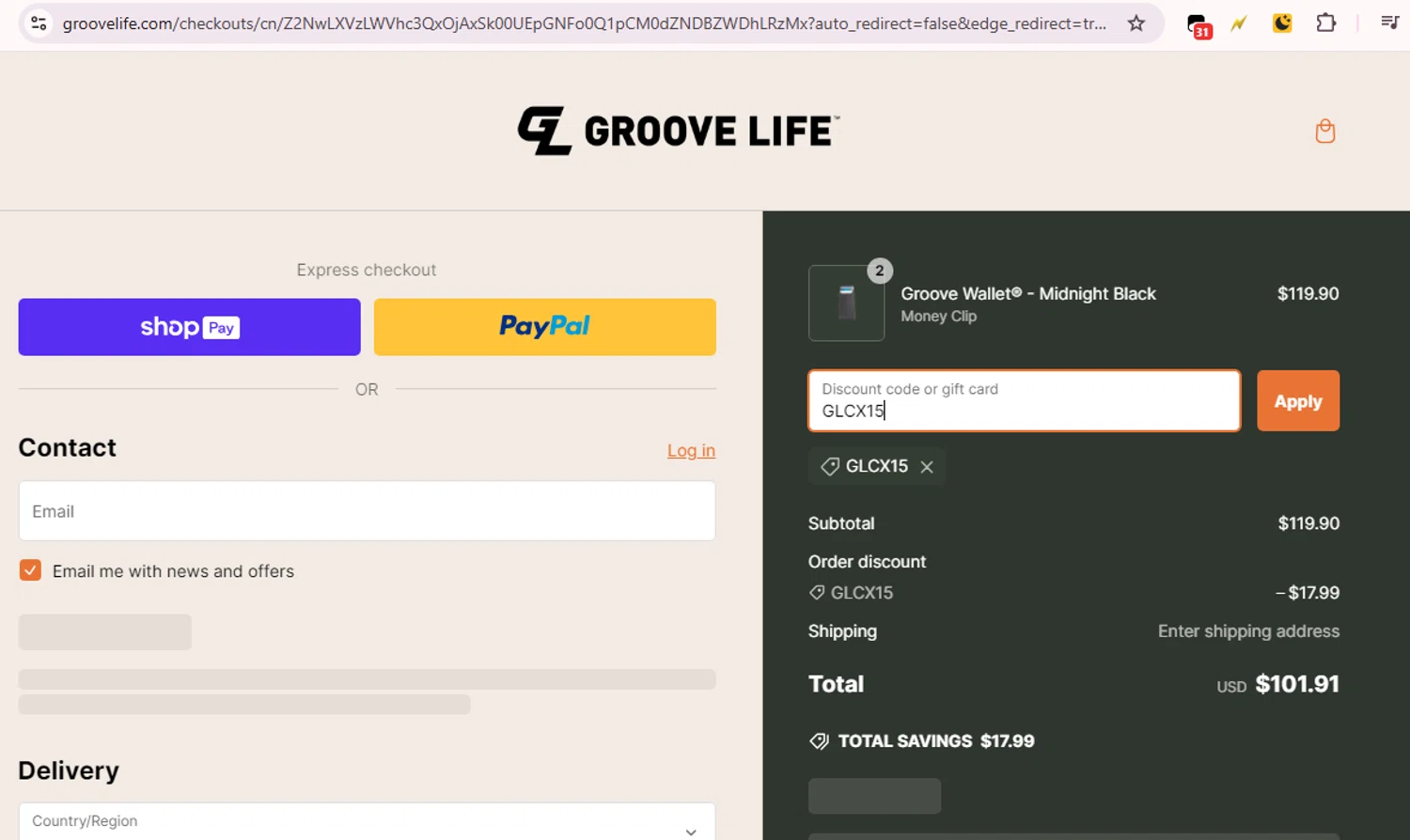This screenshot has width=1410, height=840.
Task: Click the yellow lightning bolt extension icon
Action: click(1239, 23)
